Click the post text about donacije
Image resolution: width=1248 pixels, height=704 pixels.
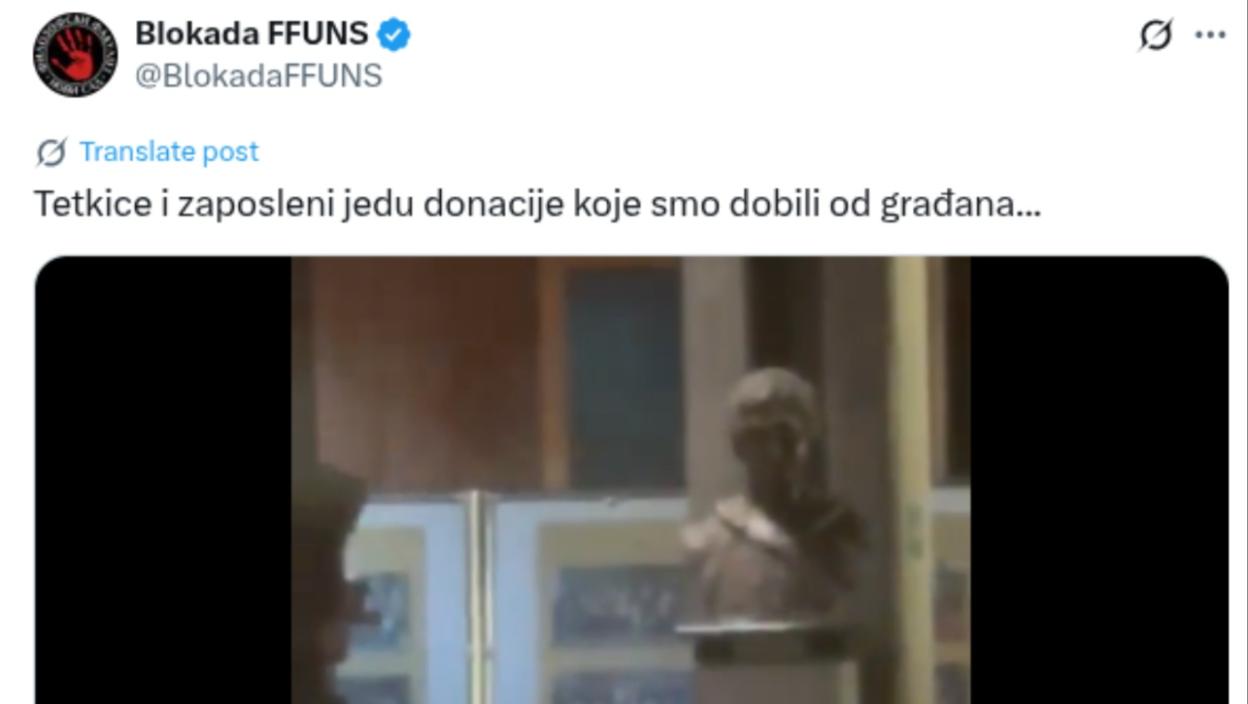pyautogui.click(x=538, y=204)
